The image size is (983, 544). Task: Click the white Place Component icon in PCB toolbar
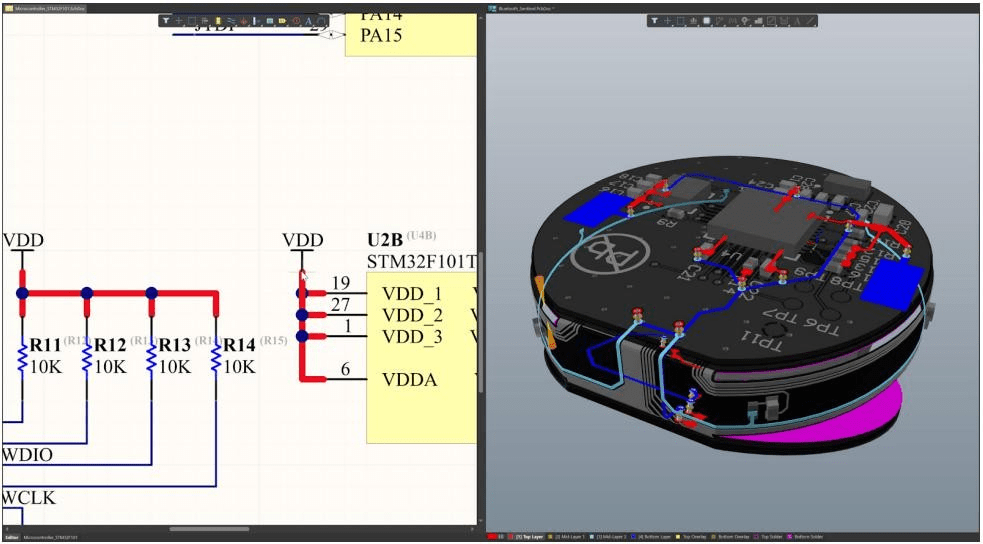point(707,21)
